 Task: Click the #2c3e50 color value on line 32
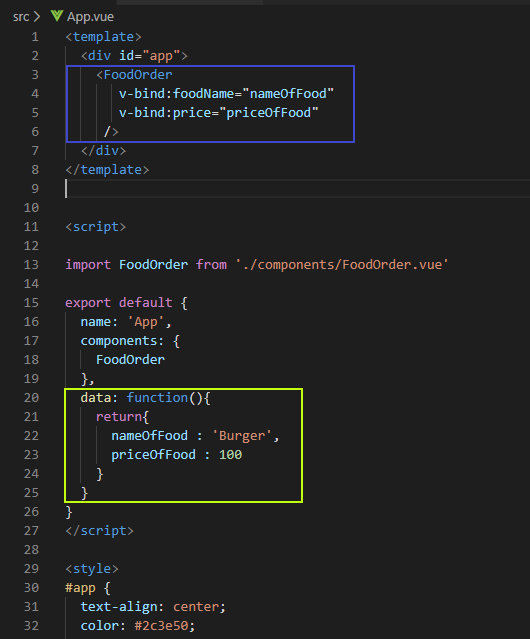pos(161,626)
